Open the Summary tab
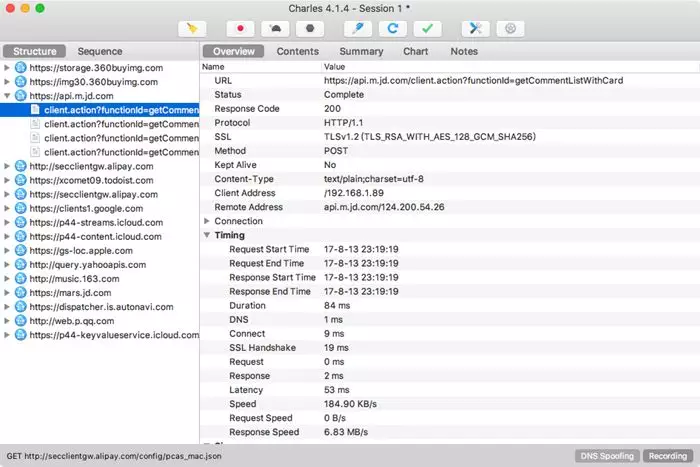 [361, 51]
